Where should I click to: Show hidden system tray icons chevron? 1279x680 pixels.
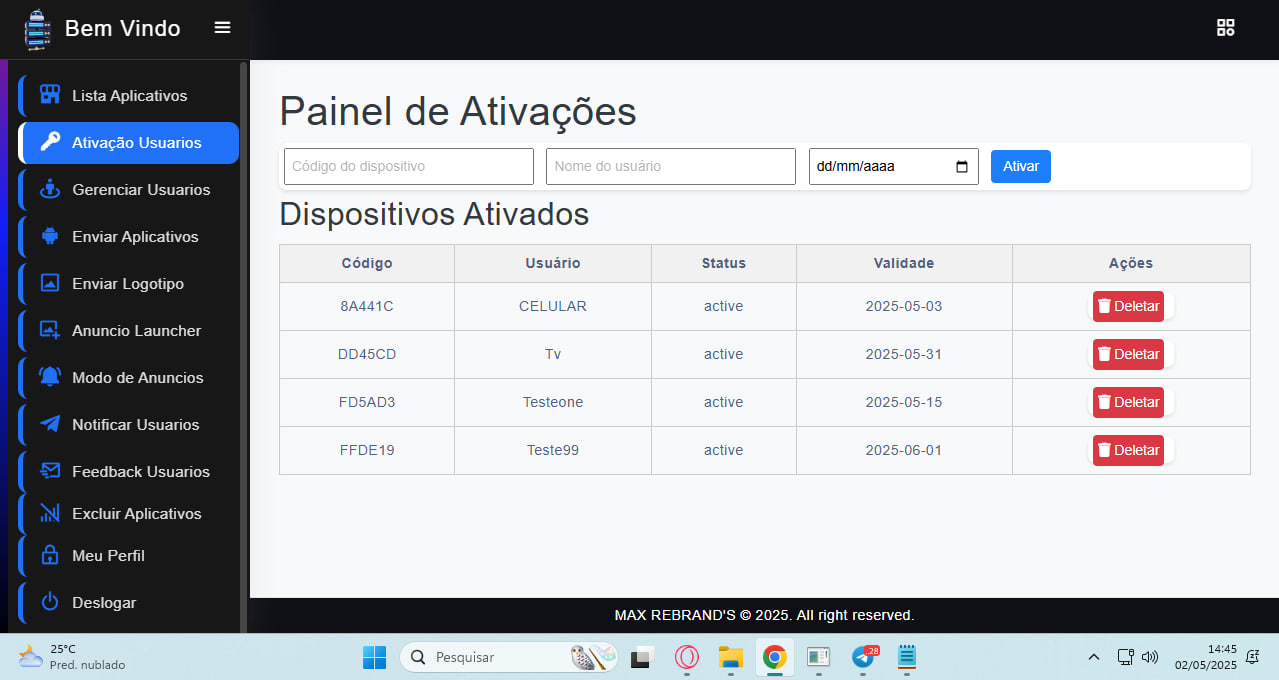pos(1093,657)
